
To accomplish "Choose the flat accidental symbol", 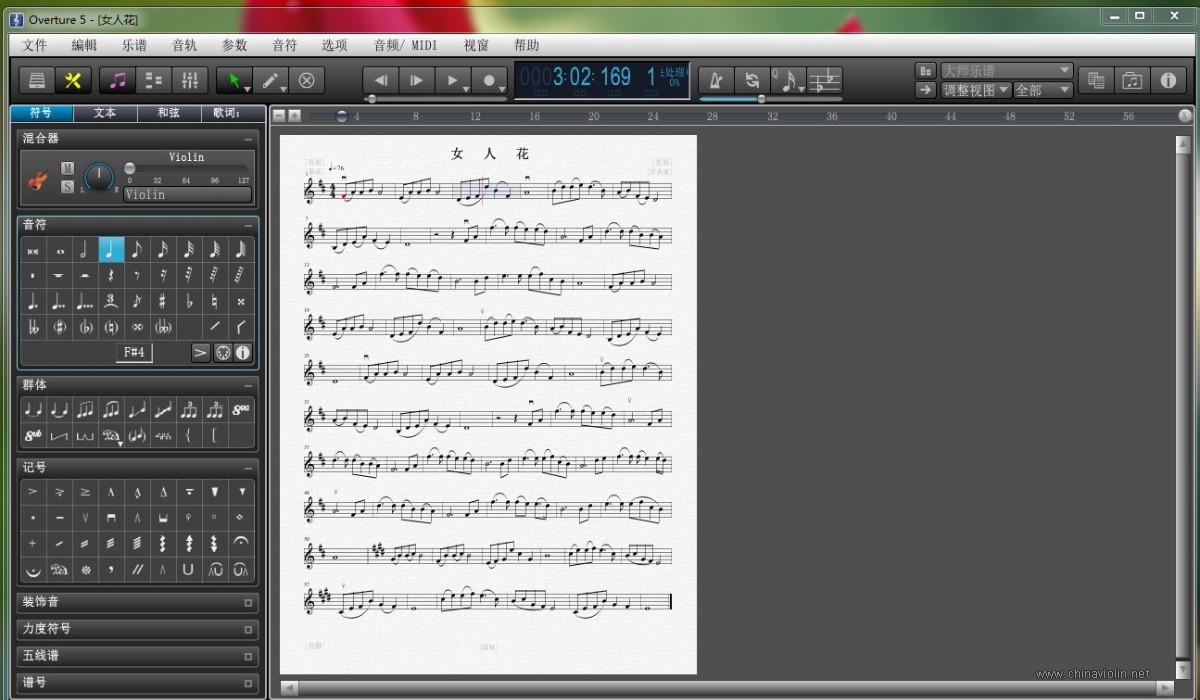I will (189, 301).
